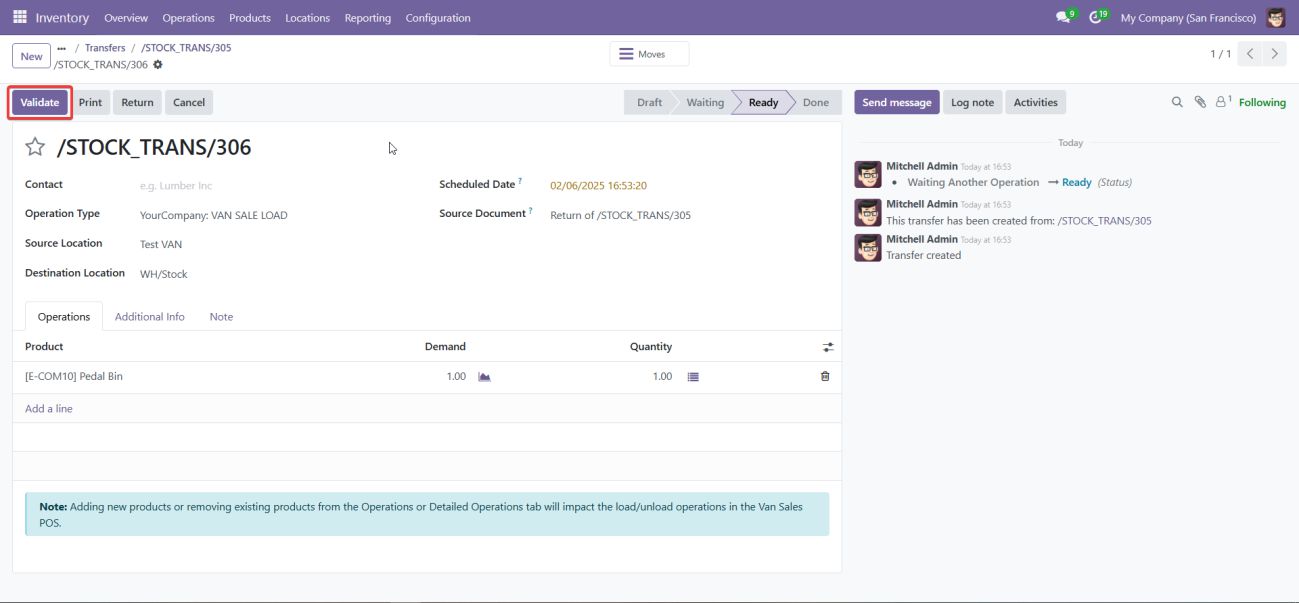
Task: Search the chatter messages with the magnifier icon
Action: coord(1177,102)
